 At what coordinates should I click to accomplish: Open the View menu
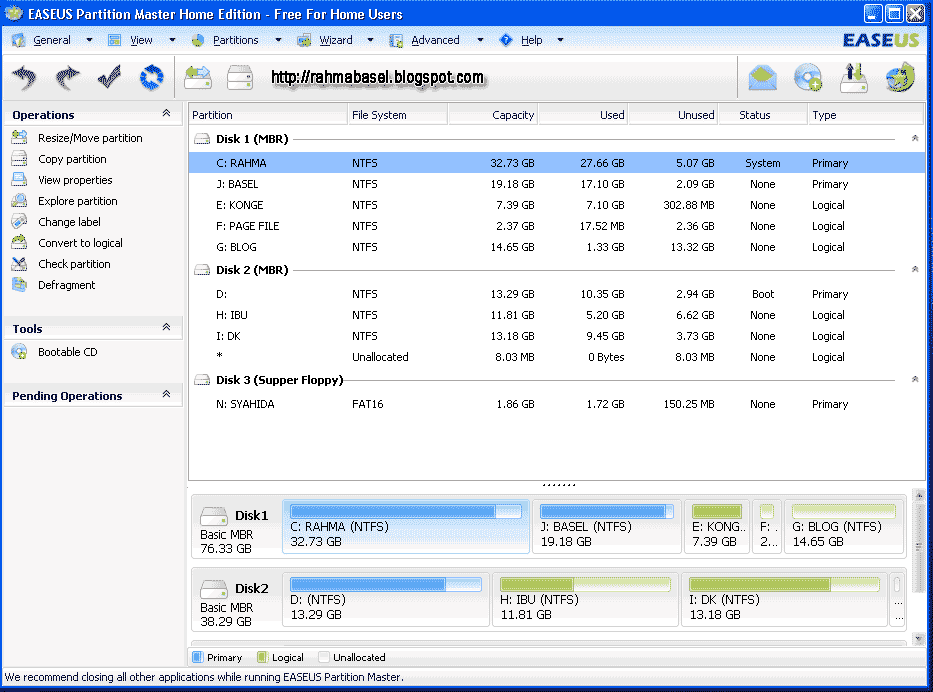point(141,40)
